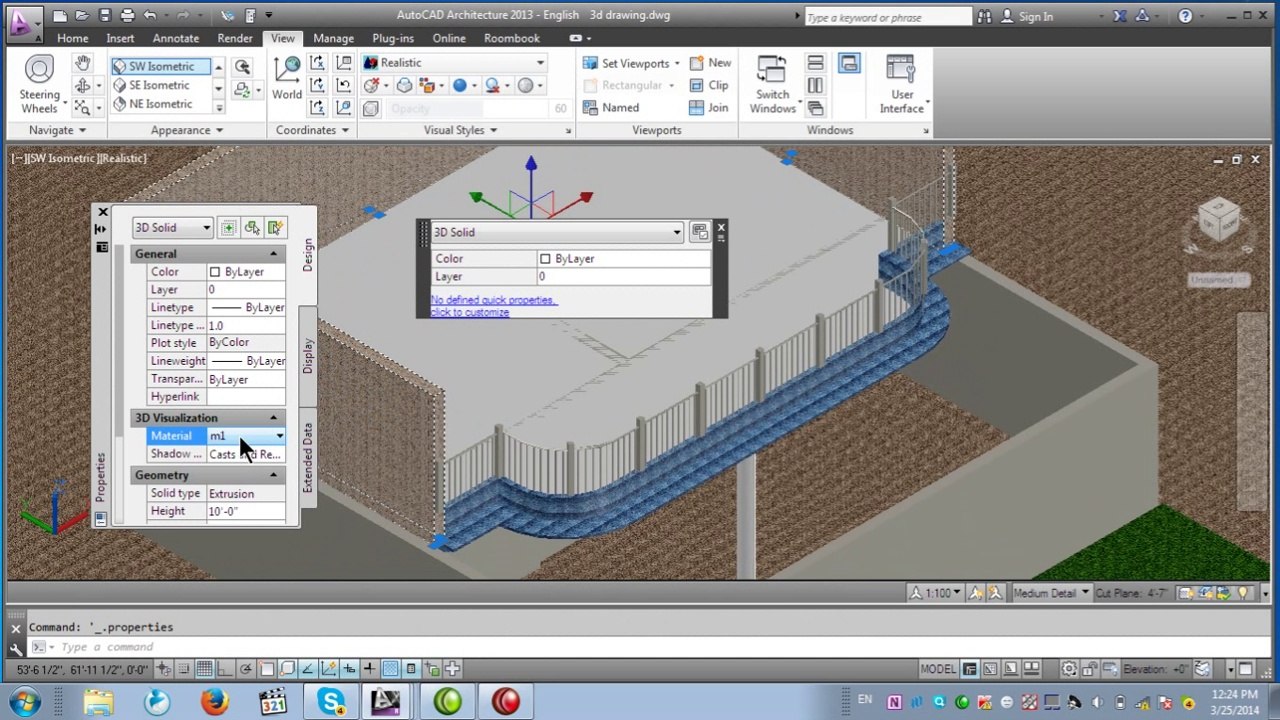
Task: Click 'No defined quick properties' customize link
Action: [x=493, y=306]
